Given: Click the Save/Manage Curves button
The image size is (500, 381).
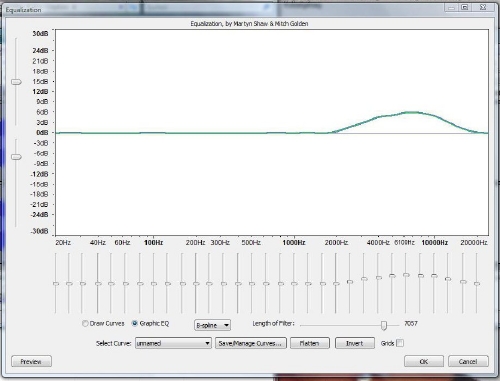Looking at the screenshot, I should (251, 343).
